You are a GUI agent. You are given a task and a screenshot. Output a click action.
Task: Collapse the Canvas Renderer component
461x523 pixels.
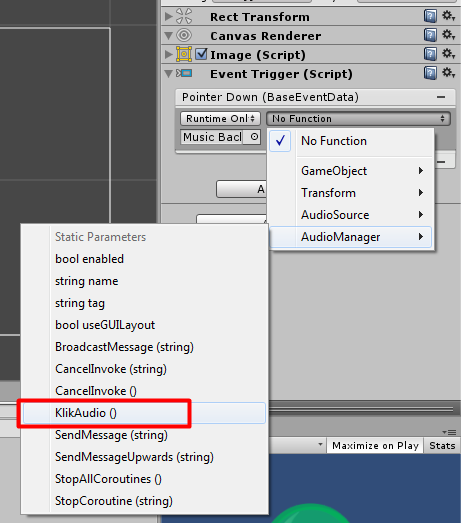(x=169, y=35)
